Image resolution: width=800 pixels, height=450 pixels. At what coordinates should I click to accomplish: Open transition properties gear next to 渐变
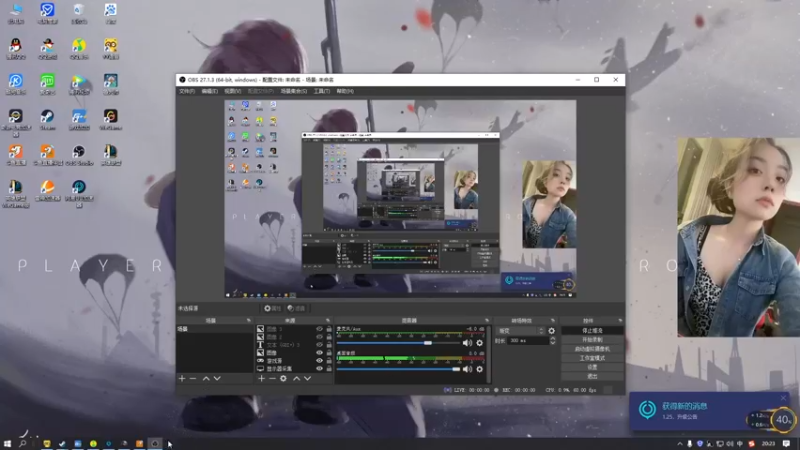tap(552, 331)
